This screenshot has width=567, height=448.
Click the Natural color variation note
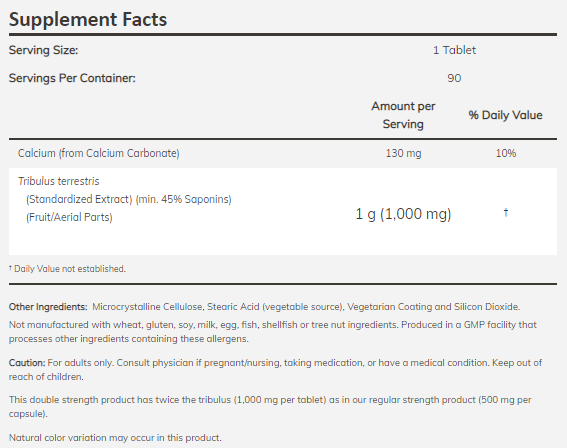click(x=115, y=438)
